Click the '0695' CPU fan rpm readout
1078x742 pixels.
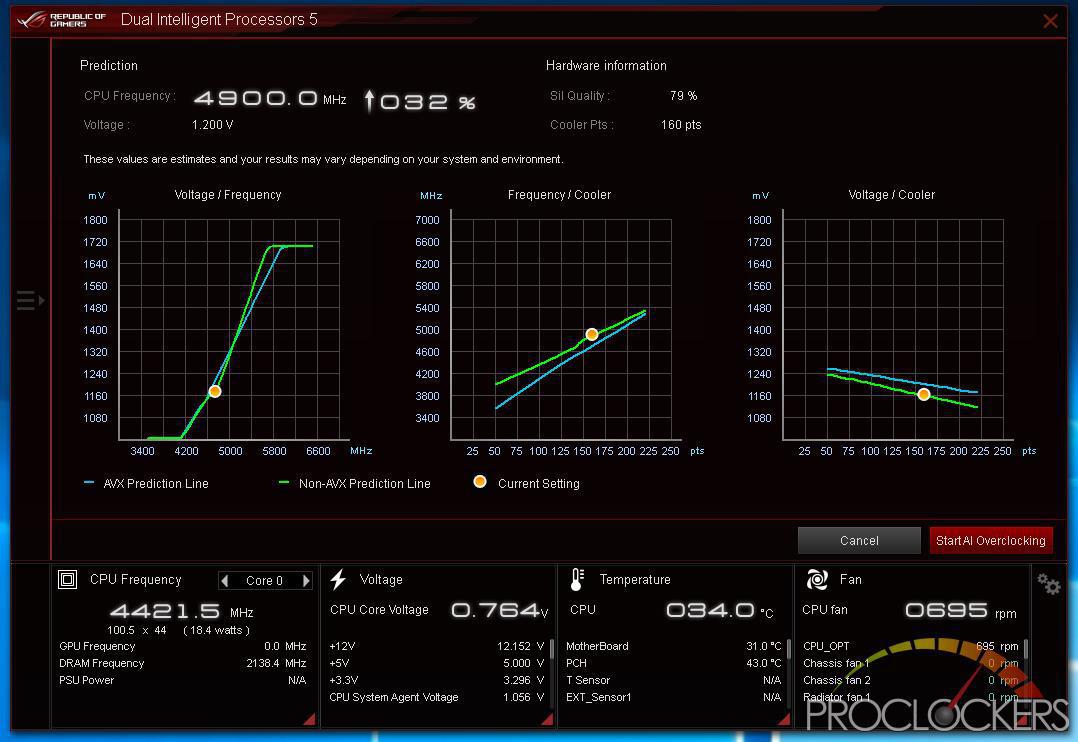[x=947, y=610]
